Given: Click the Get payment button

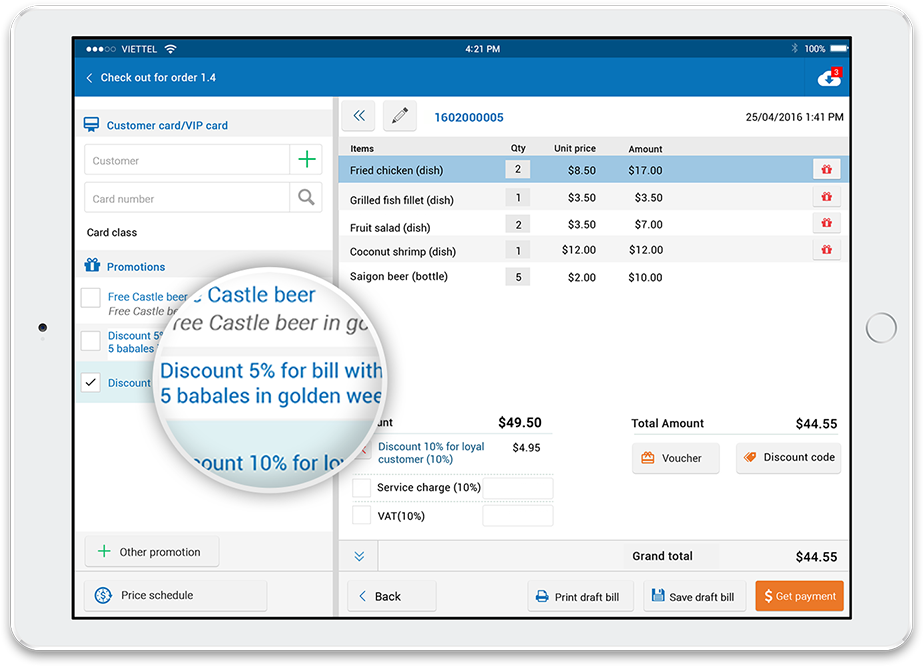Looking at the screenshot, I should (x=799, y=596).
